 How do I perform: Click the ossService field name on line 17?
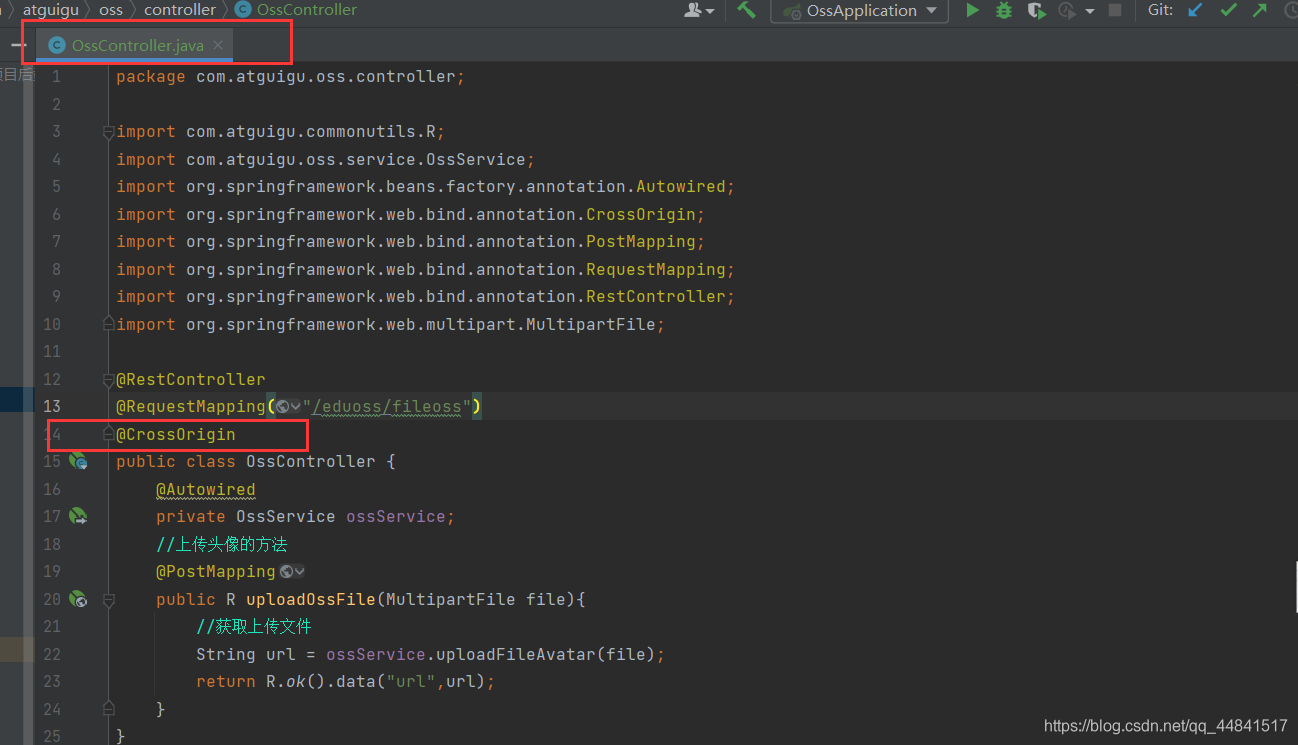click(396, 516)
